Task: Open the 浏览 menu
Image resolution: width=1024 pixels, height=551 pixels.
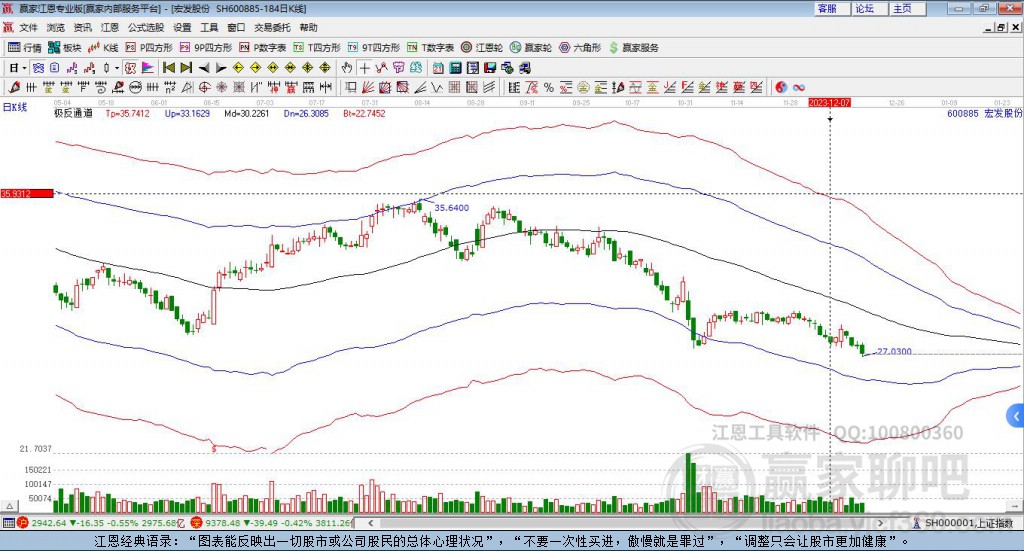Action: tap(56, 27)
